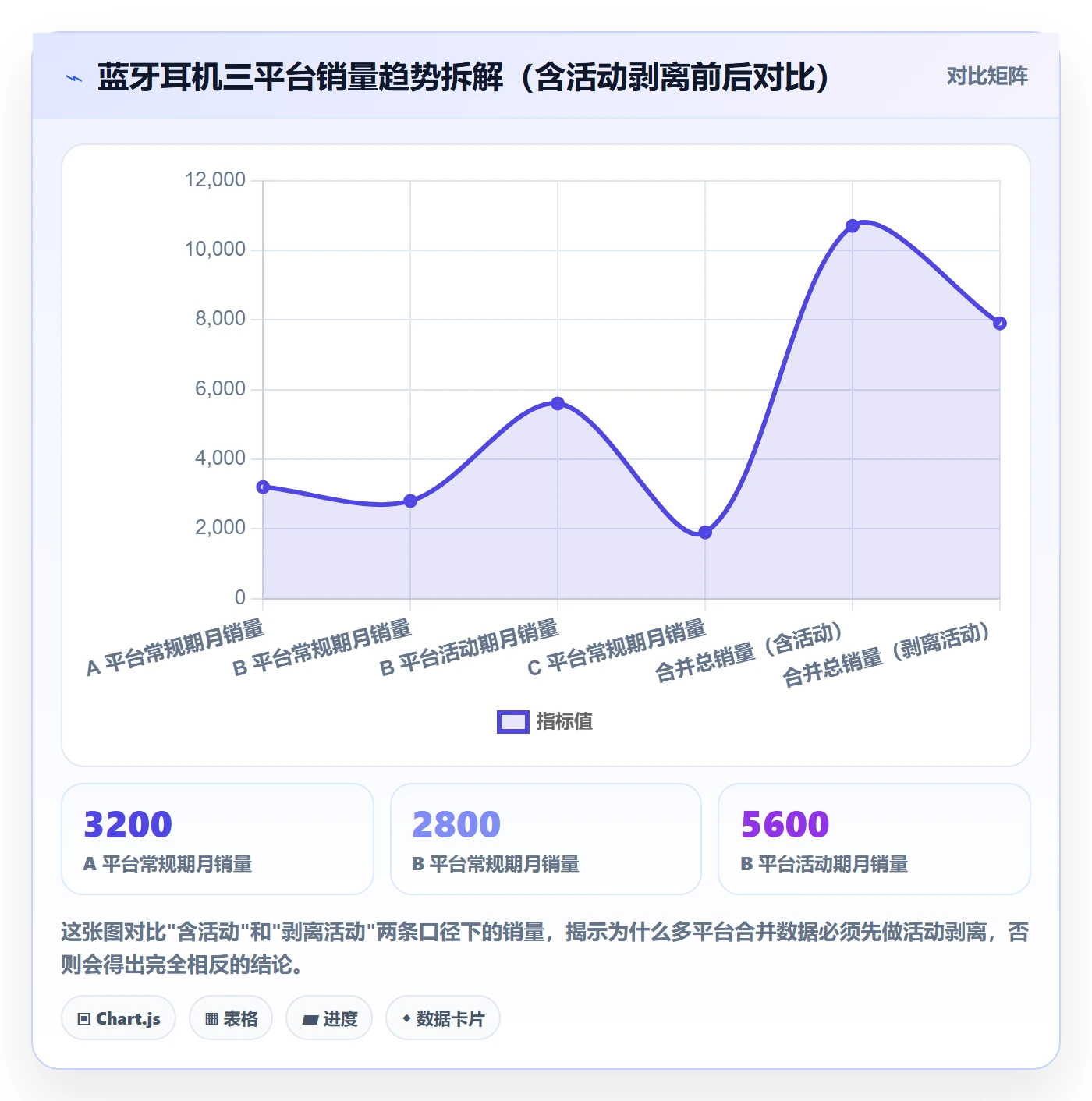Open the 3200 A 平台常规期月销量 card
The image size is (1092, 1101).
click(218, 839)
